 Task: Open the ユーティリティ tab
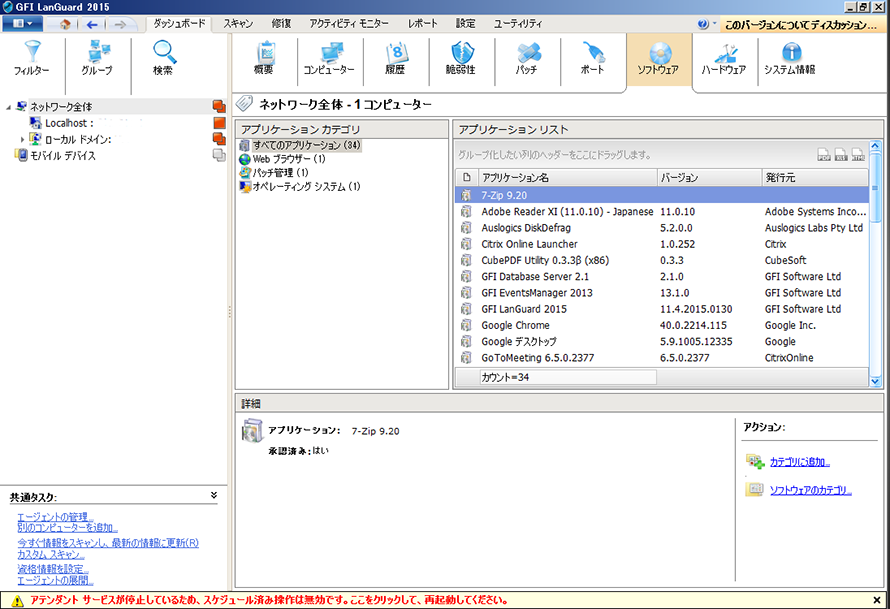[518, 24]
